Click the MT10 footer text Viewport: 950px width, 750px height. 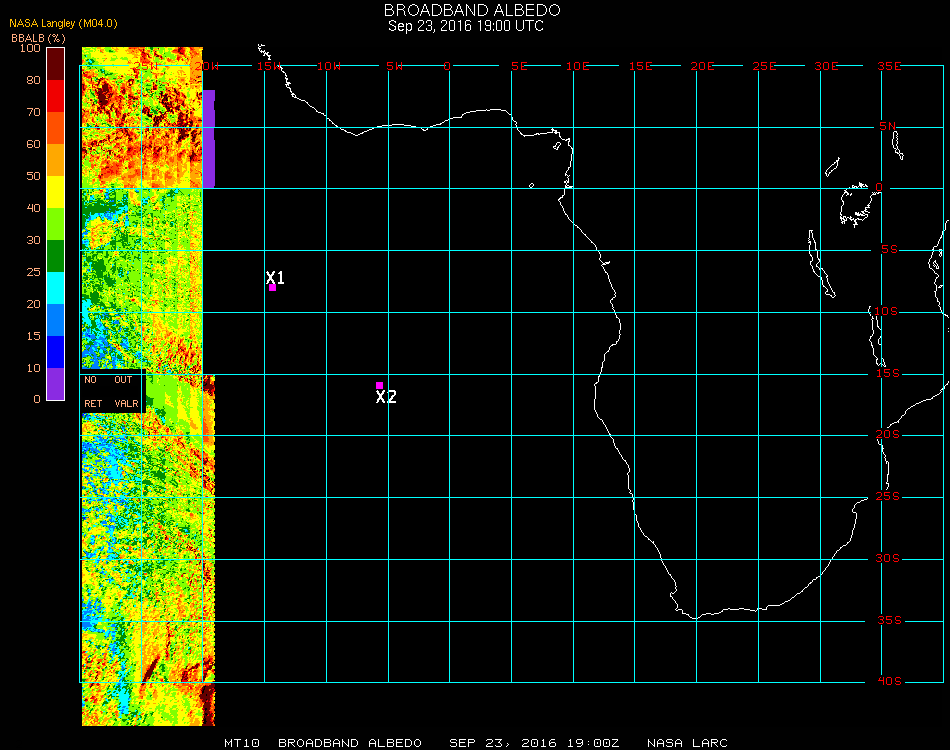click(x=241, y=743)
